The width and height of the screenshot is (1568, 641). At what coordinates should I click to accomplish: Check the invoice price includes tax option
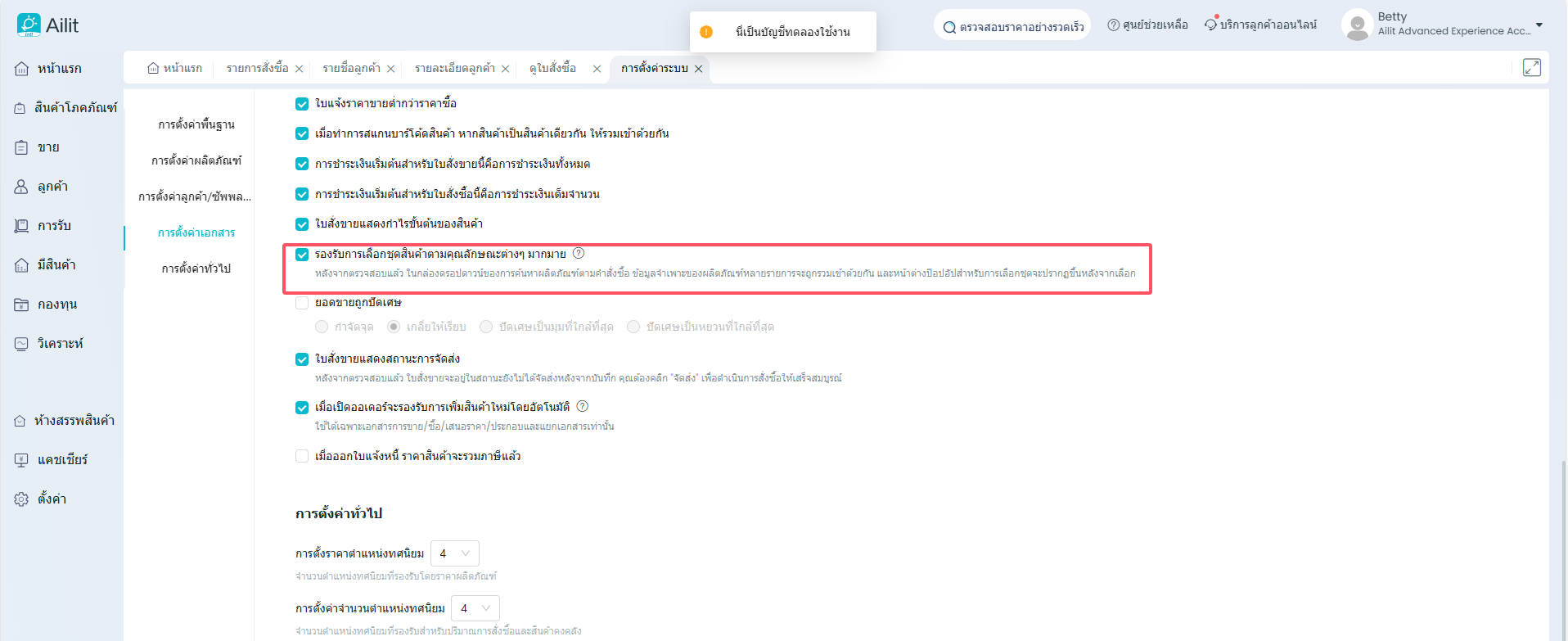[x=302, y=456]
